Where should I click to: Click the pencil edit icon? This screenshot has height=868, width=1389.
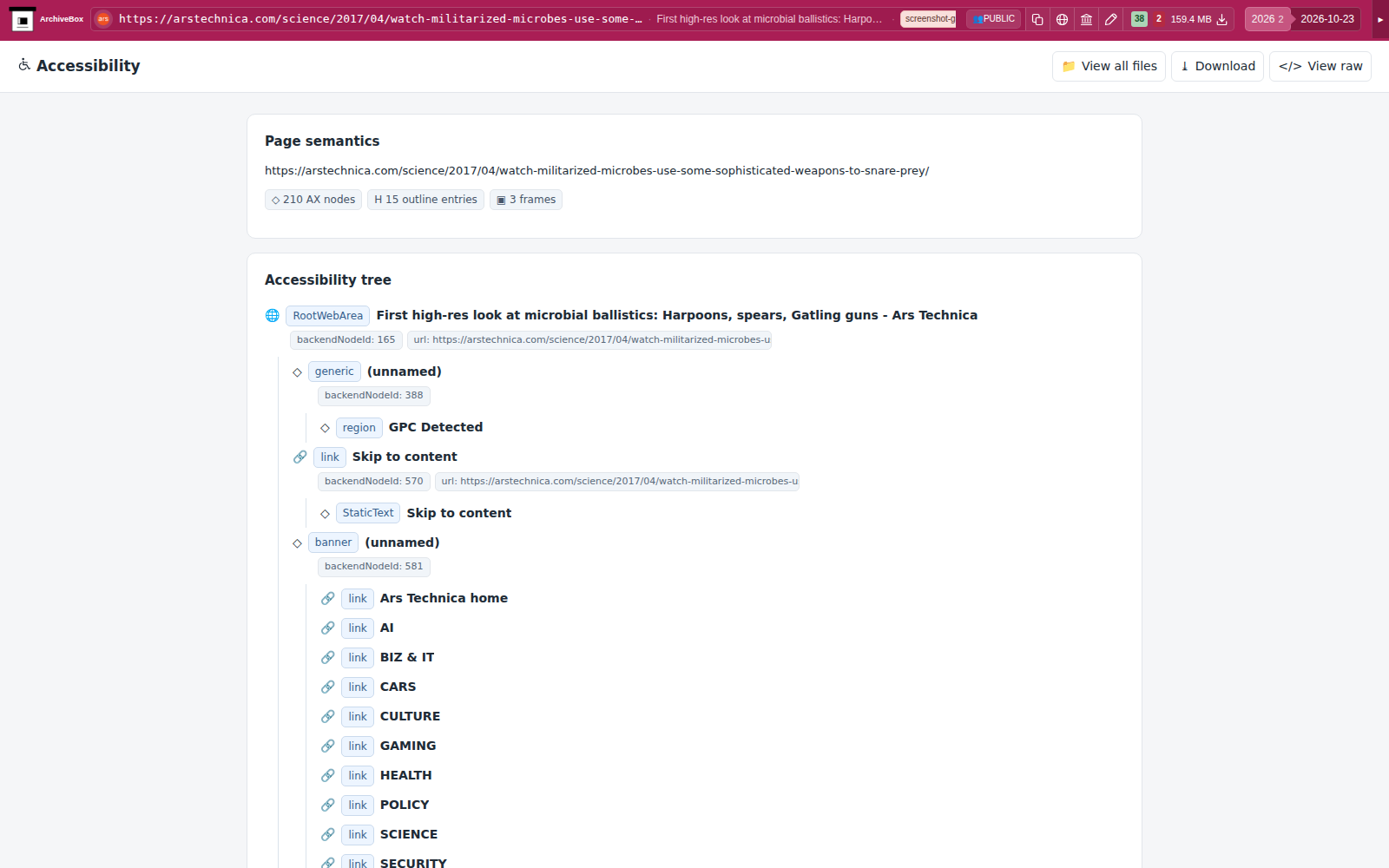pos(1110,19)
